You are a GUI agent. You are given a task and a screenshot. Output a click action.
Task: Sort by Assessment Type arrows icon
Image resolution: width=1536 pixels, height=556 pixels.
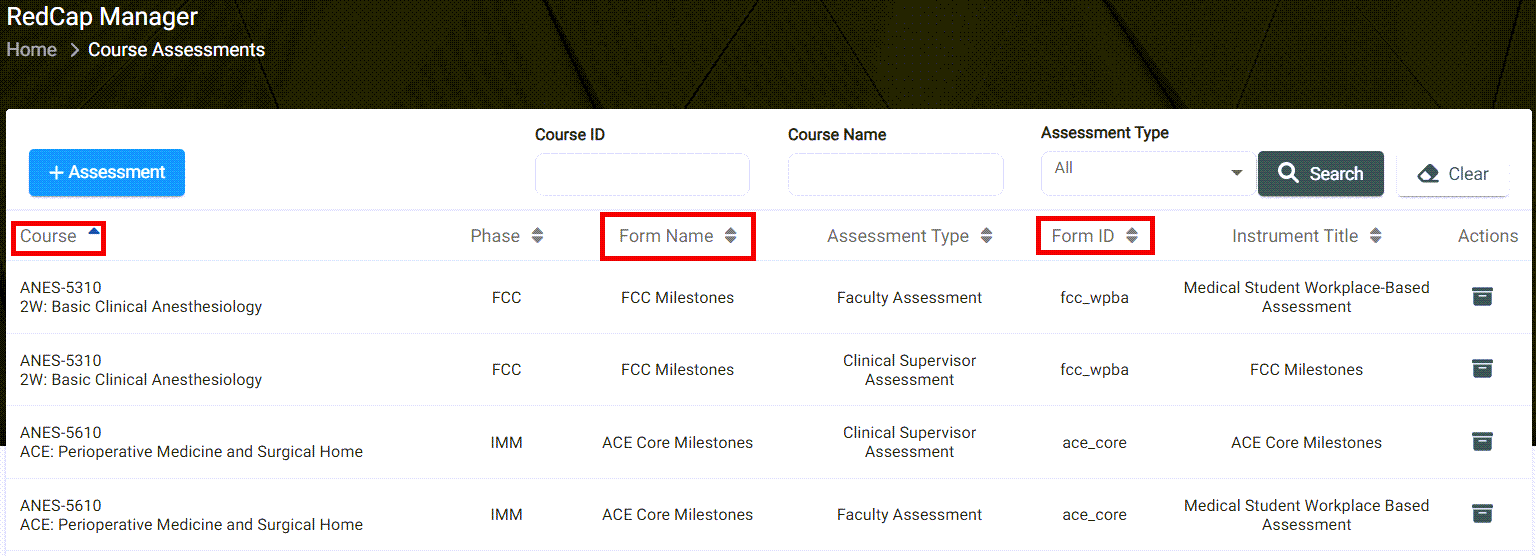[x=987, y=236]
